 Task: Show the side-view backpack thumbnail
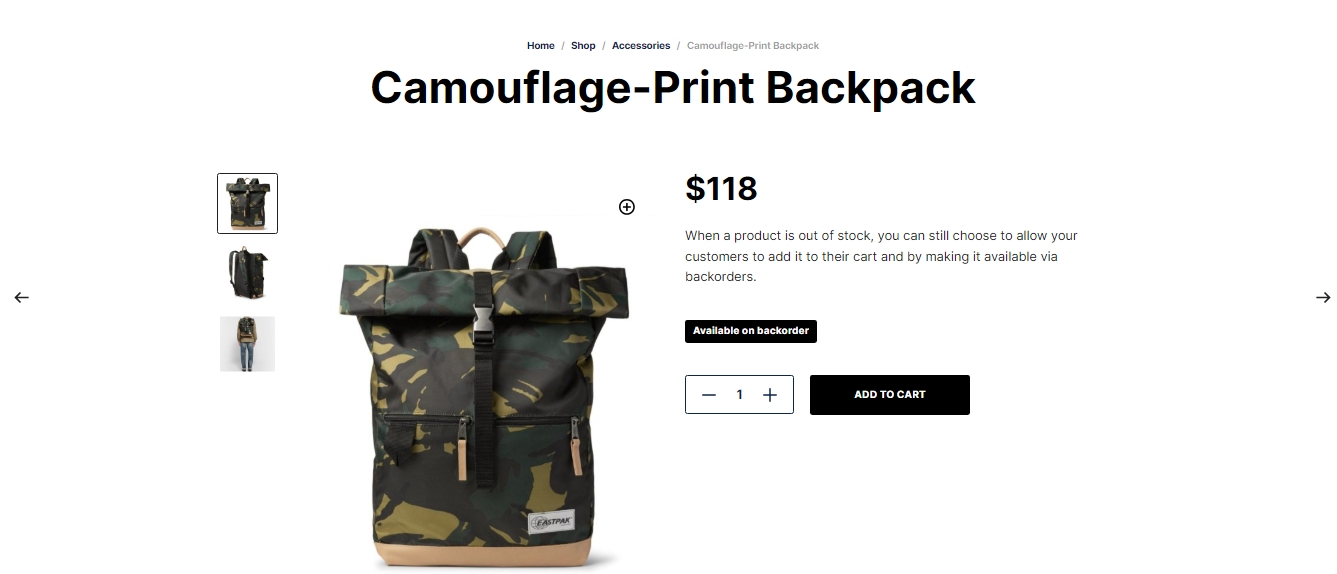coord(247,274)
